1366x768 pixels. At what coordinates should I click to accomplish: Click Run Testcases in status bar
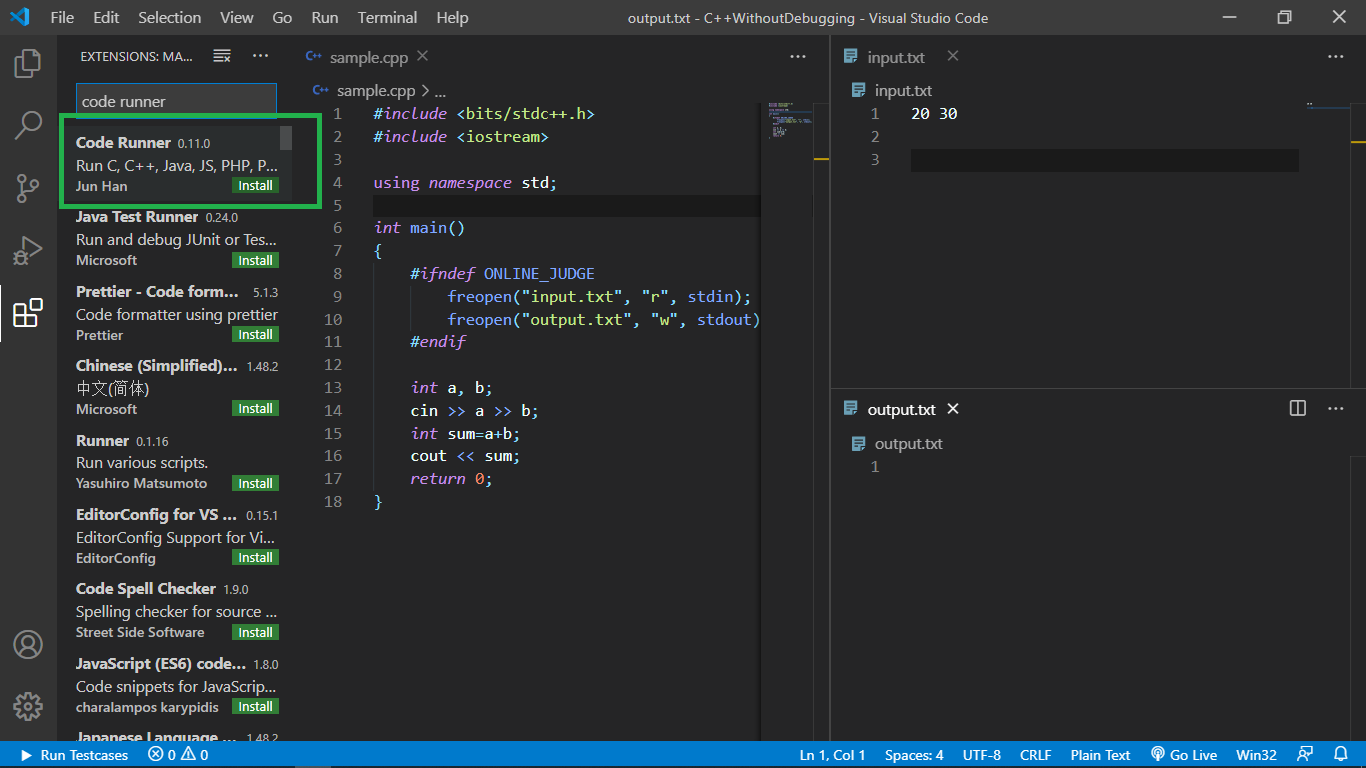(74, 755)
